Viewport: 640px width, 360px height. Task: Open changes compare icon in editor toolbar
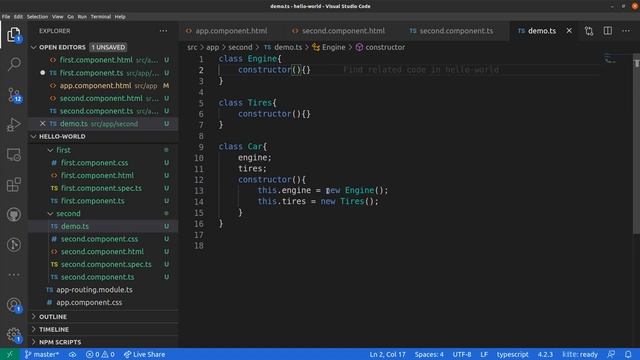pos(589,31)
